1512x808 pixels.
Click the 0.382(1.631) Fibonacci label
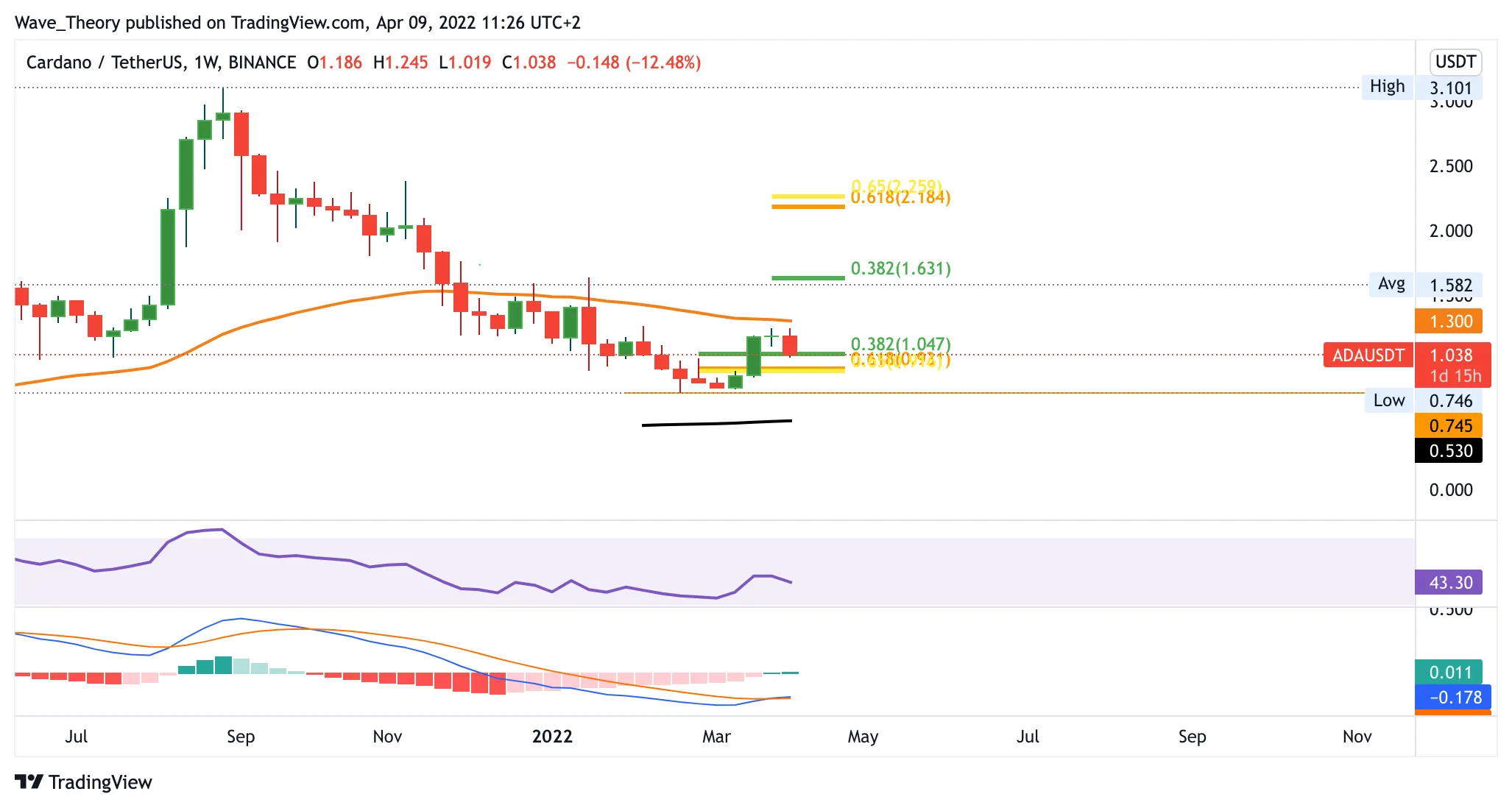(900, 269)
